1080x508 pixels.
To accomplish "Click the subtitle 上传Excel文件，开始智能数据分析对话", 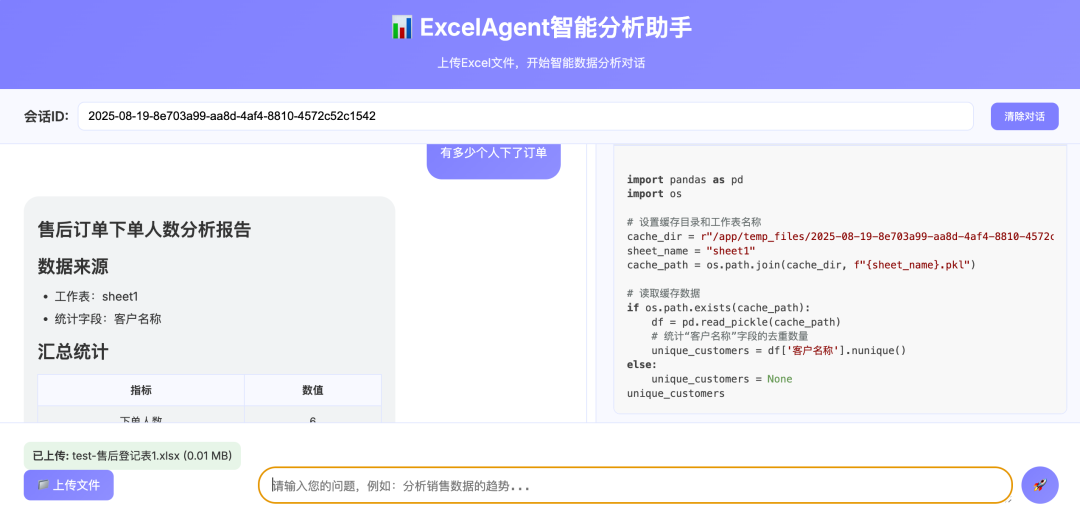I will 541,63.
